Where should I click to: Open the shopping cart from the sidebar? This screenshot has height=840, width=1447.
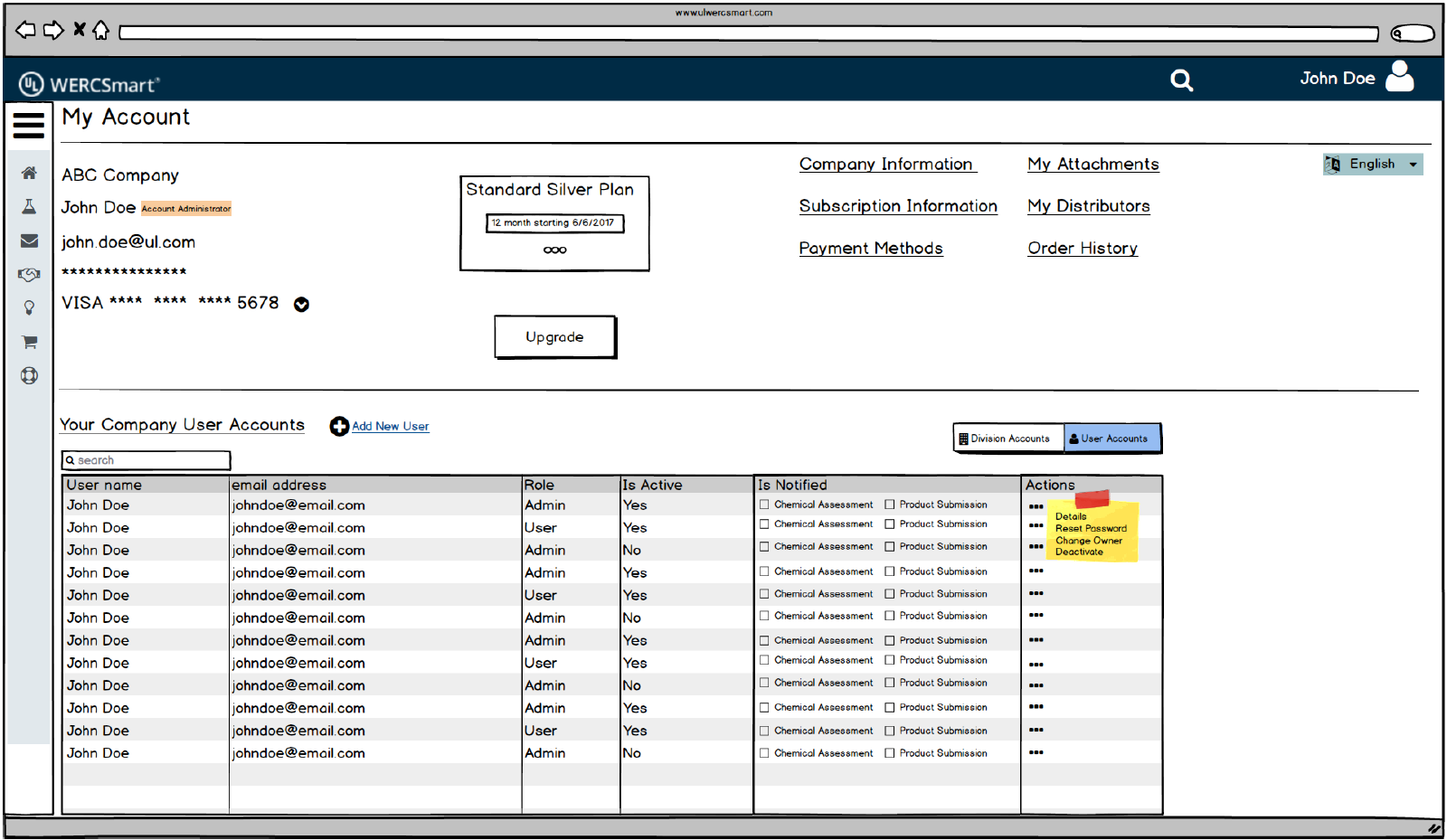point(29,342)
